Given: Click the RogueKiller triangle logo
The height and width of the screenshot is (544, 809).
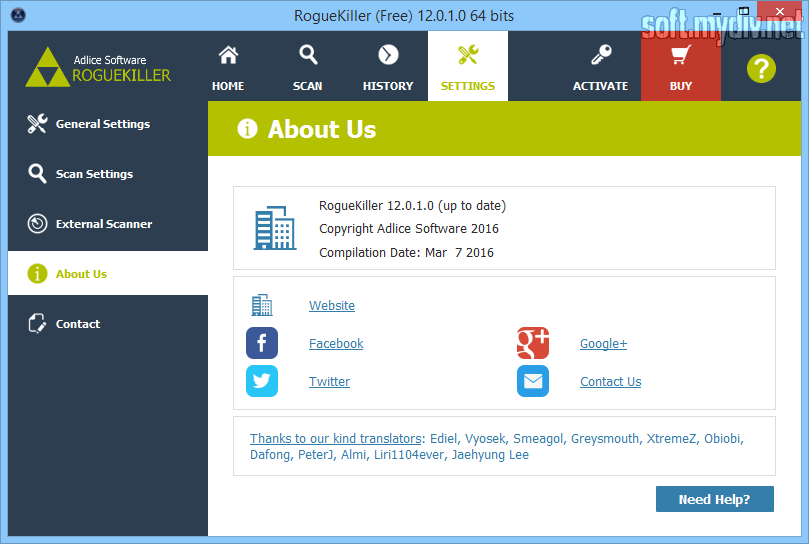Looking at the screenshot, I should (x=47, y=67).
